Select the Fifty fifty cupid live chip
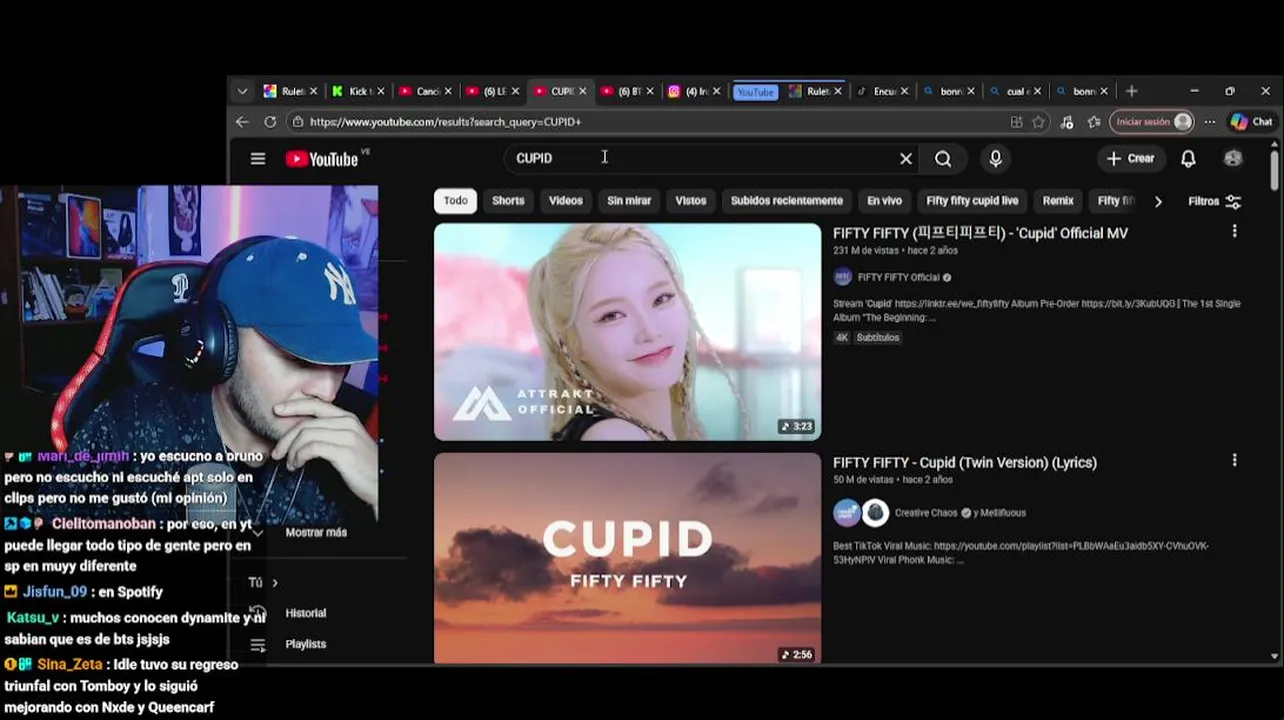The width and height of the screenshot is (1284, 720). [972, 201]
